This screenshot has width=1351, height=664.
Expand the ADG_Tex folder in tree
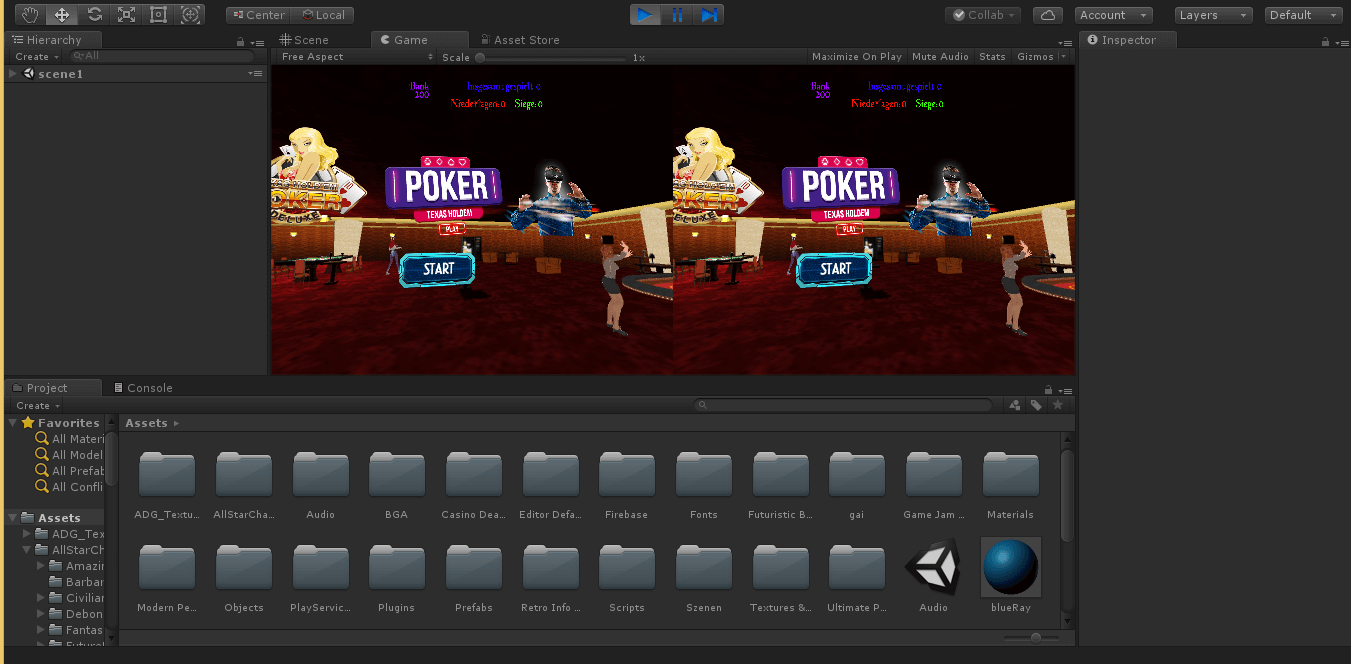[x=28, y=534]
